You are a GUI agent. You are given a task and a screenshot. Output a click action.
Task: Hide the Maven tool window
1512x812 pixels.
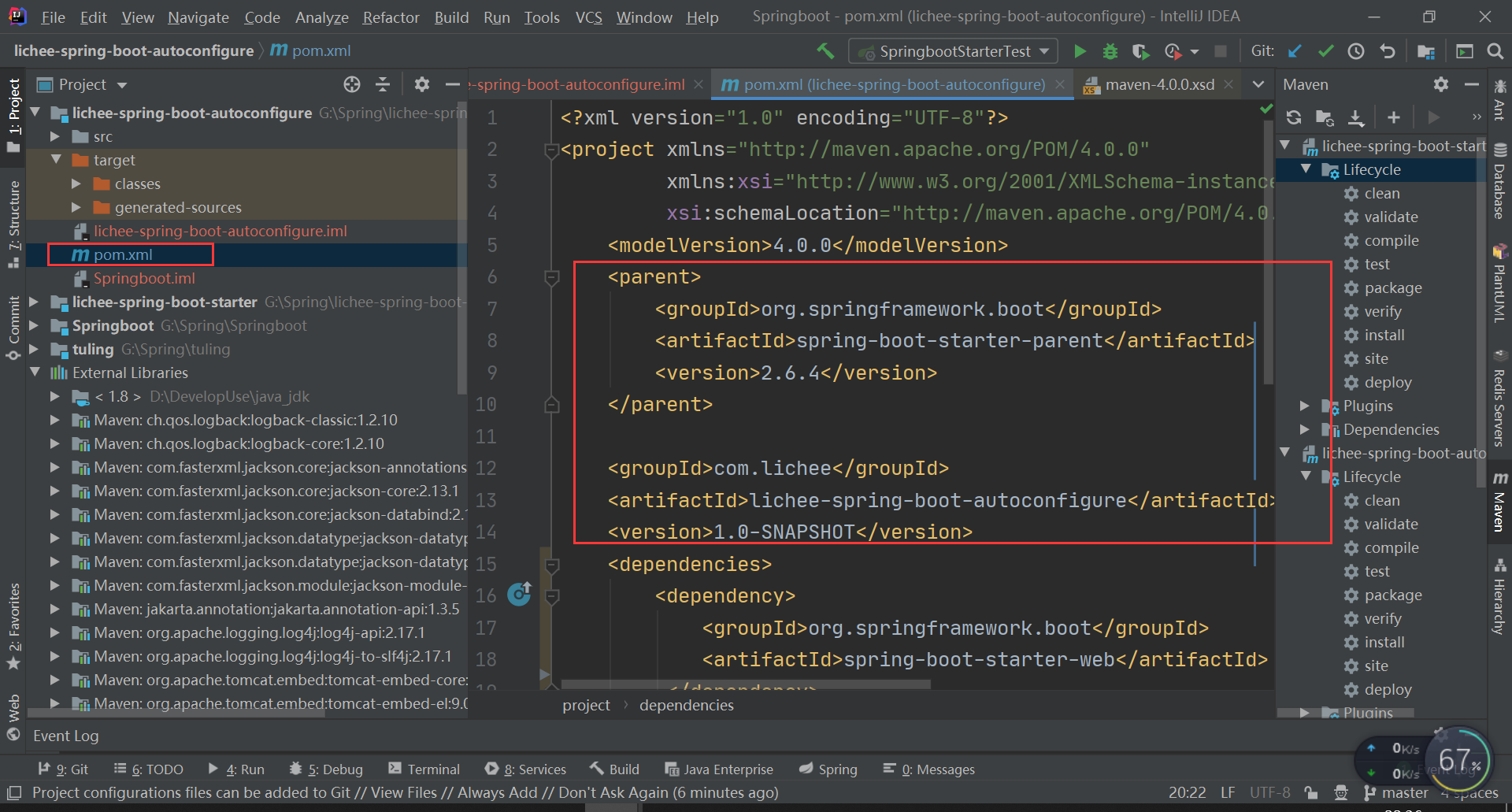coord(1472,84)
